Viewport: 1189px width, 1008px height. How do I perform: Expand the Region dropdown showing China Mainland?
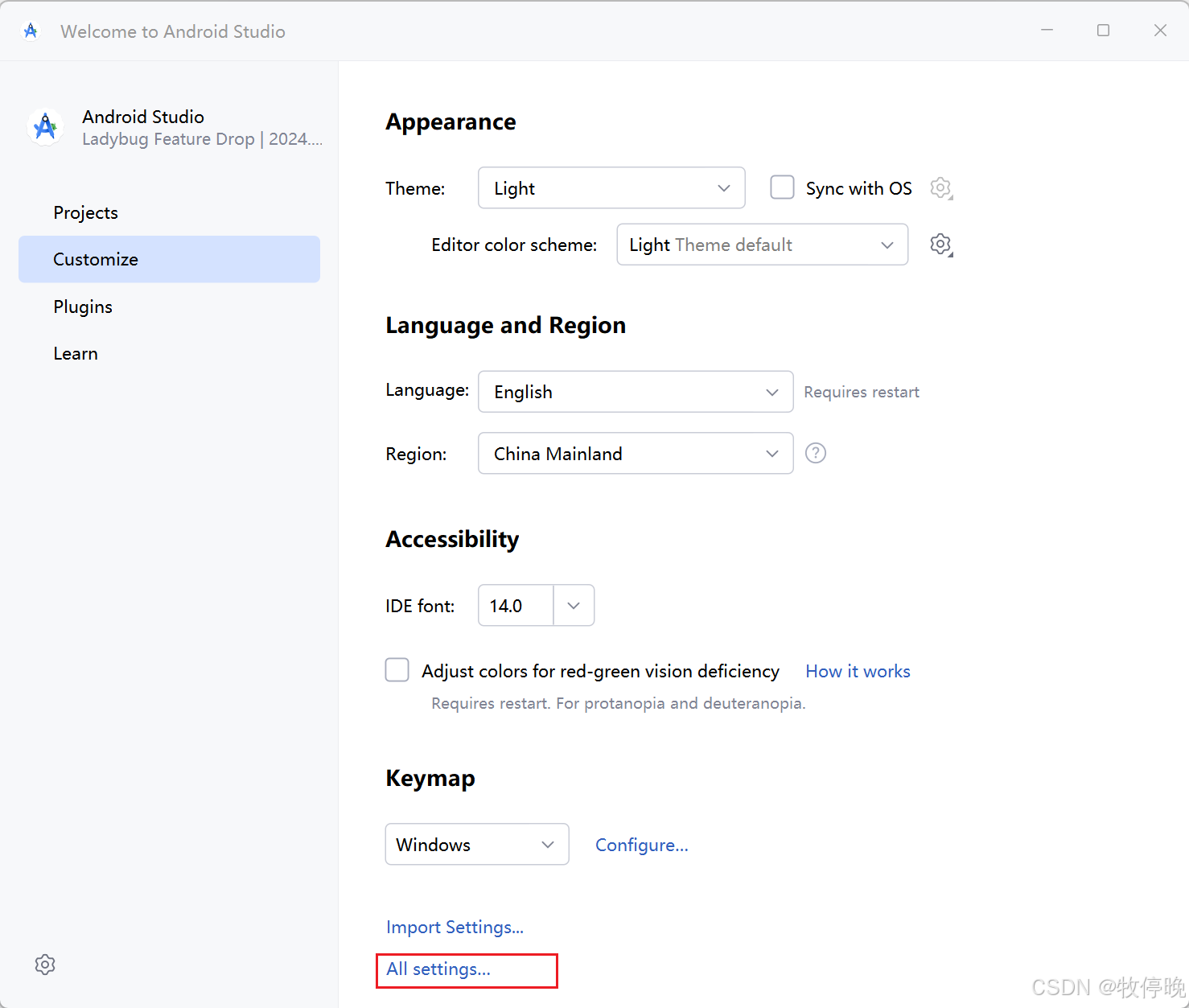(636, 453)
